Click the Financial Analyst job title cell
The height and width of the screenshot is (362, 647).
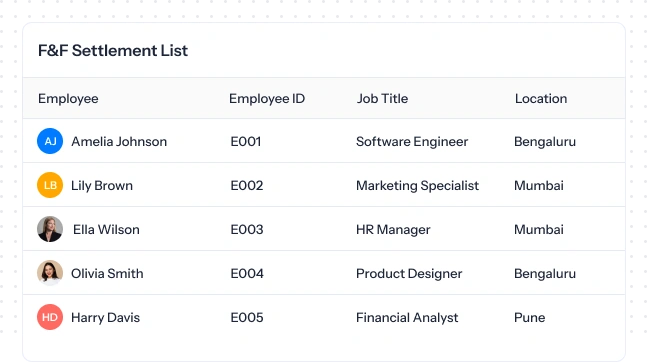(407, 318)
